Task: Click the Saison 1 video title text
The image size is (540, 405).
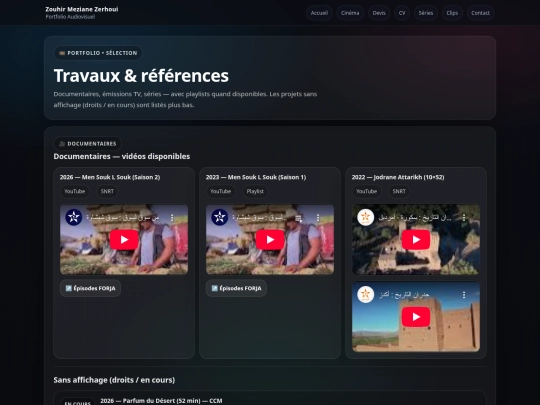Action: (x=259, y=218)
